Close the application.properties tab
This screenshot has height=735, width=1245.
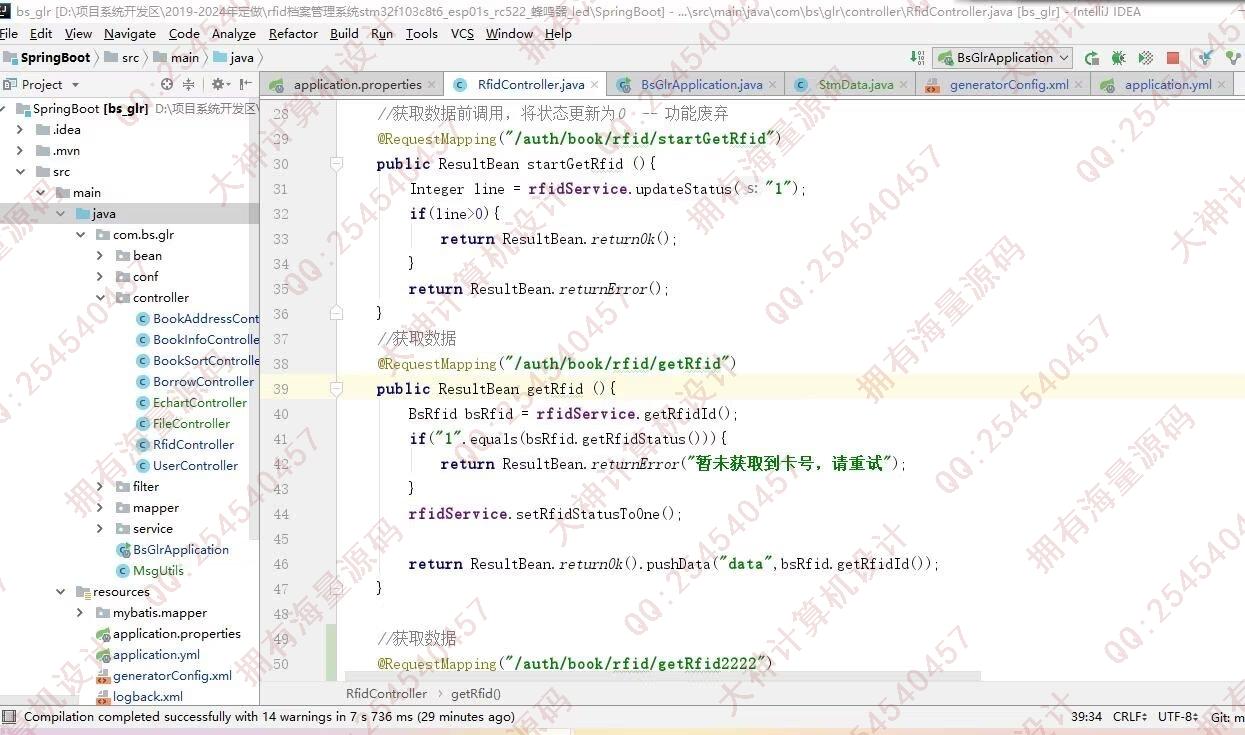[432, 85]
